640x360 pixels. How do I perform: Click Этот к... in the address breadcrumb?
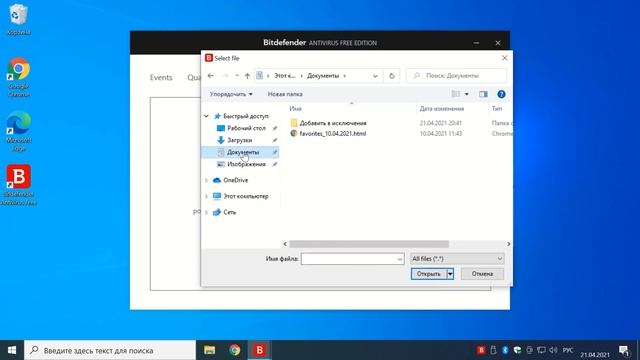point(284,76)
